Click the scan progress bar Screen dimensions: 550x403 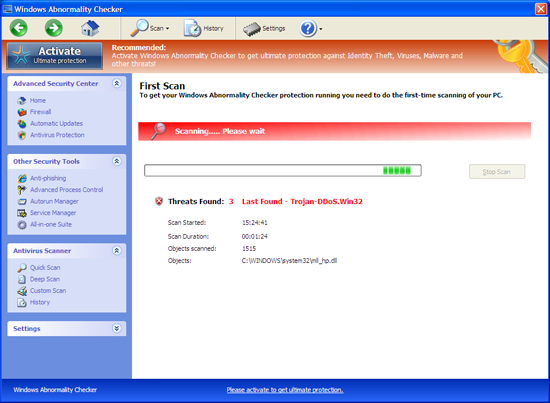point(283,171)
